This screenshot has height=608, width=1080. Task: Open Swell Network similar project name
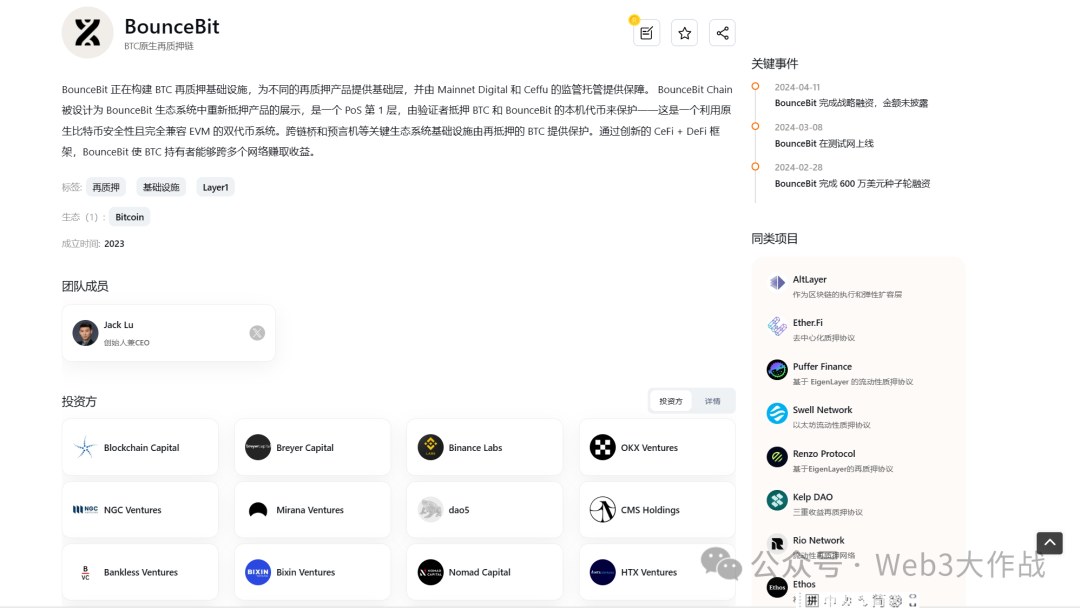[822, 410]
